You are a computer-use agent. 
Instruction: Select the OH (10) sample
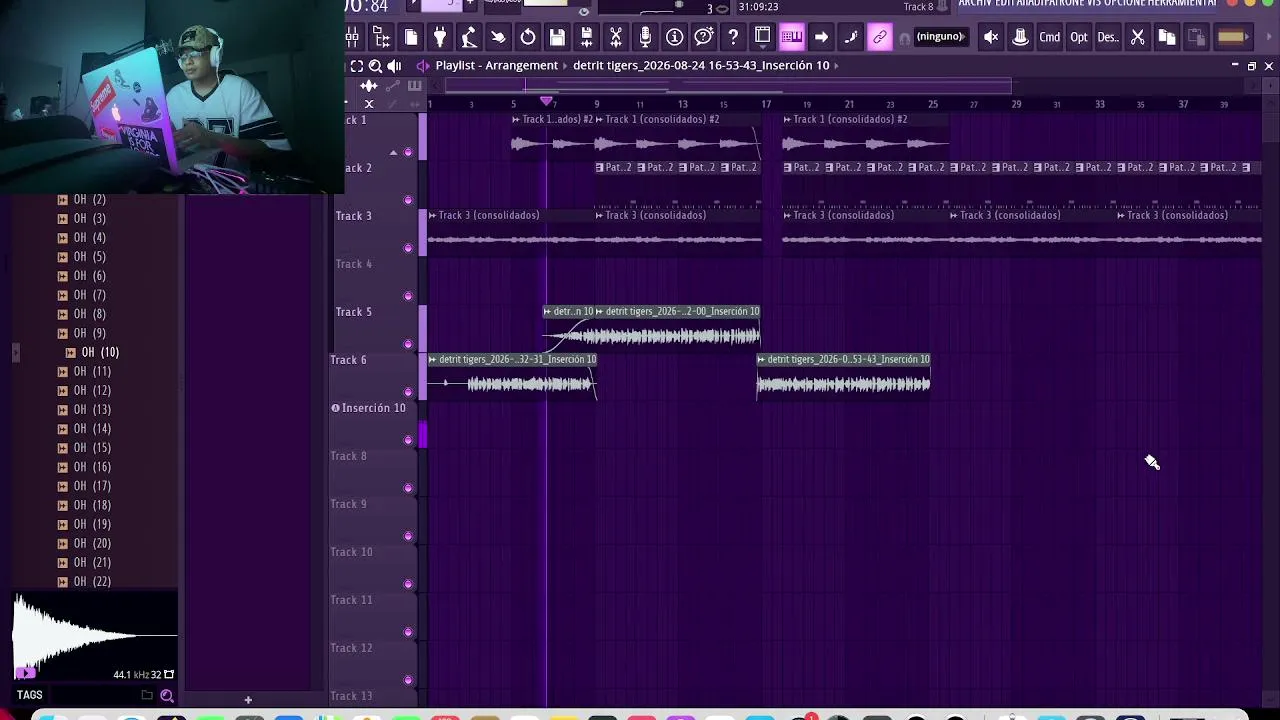[101, 352]
